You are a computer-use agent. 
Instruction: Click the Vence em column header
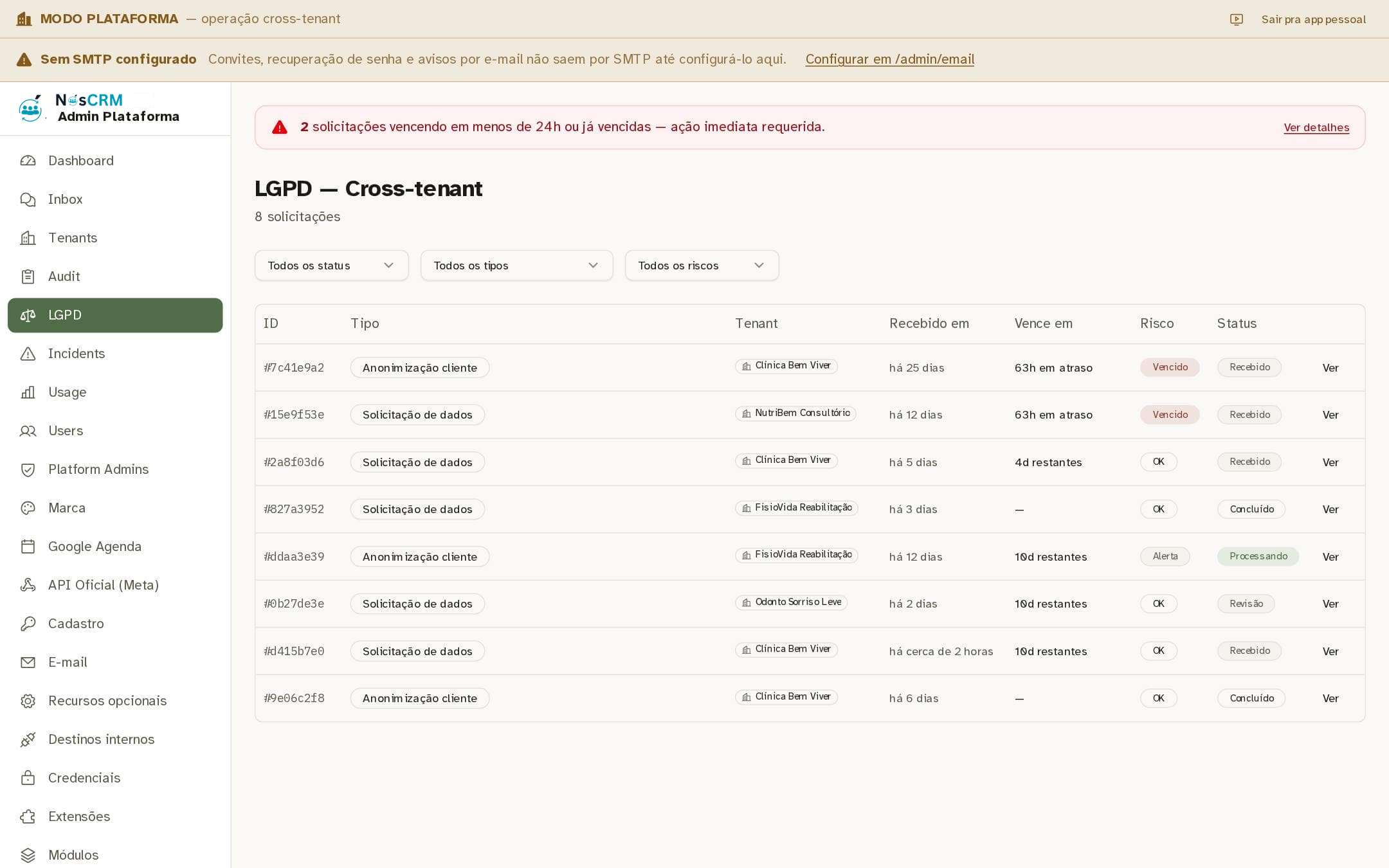(x=1043, y=323)
